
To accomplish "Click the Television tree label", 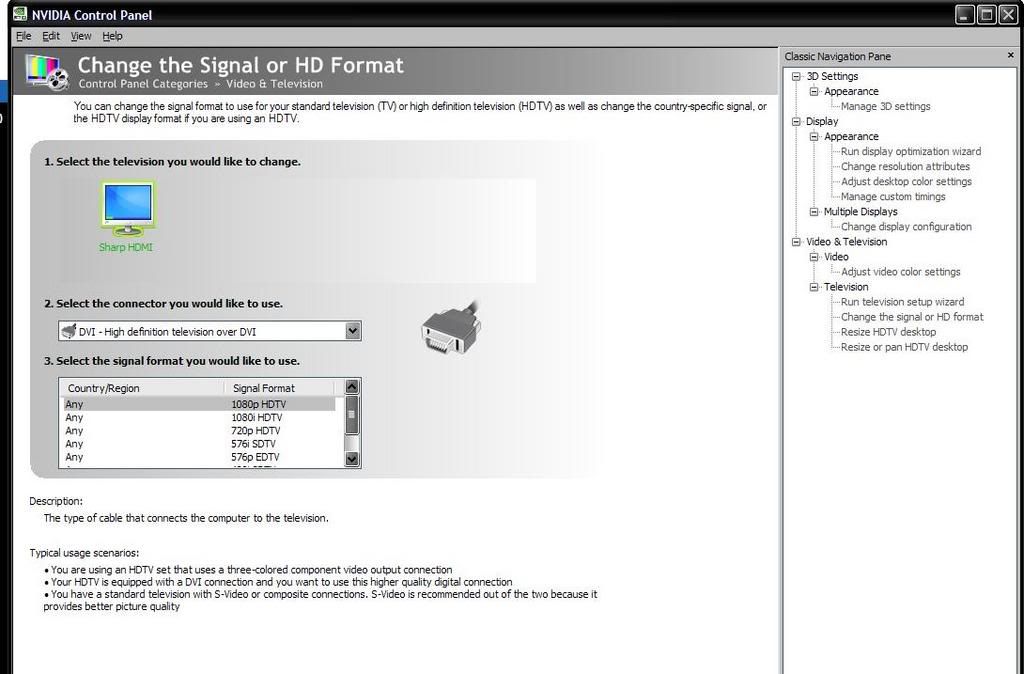I will click(x=846, y=287).
